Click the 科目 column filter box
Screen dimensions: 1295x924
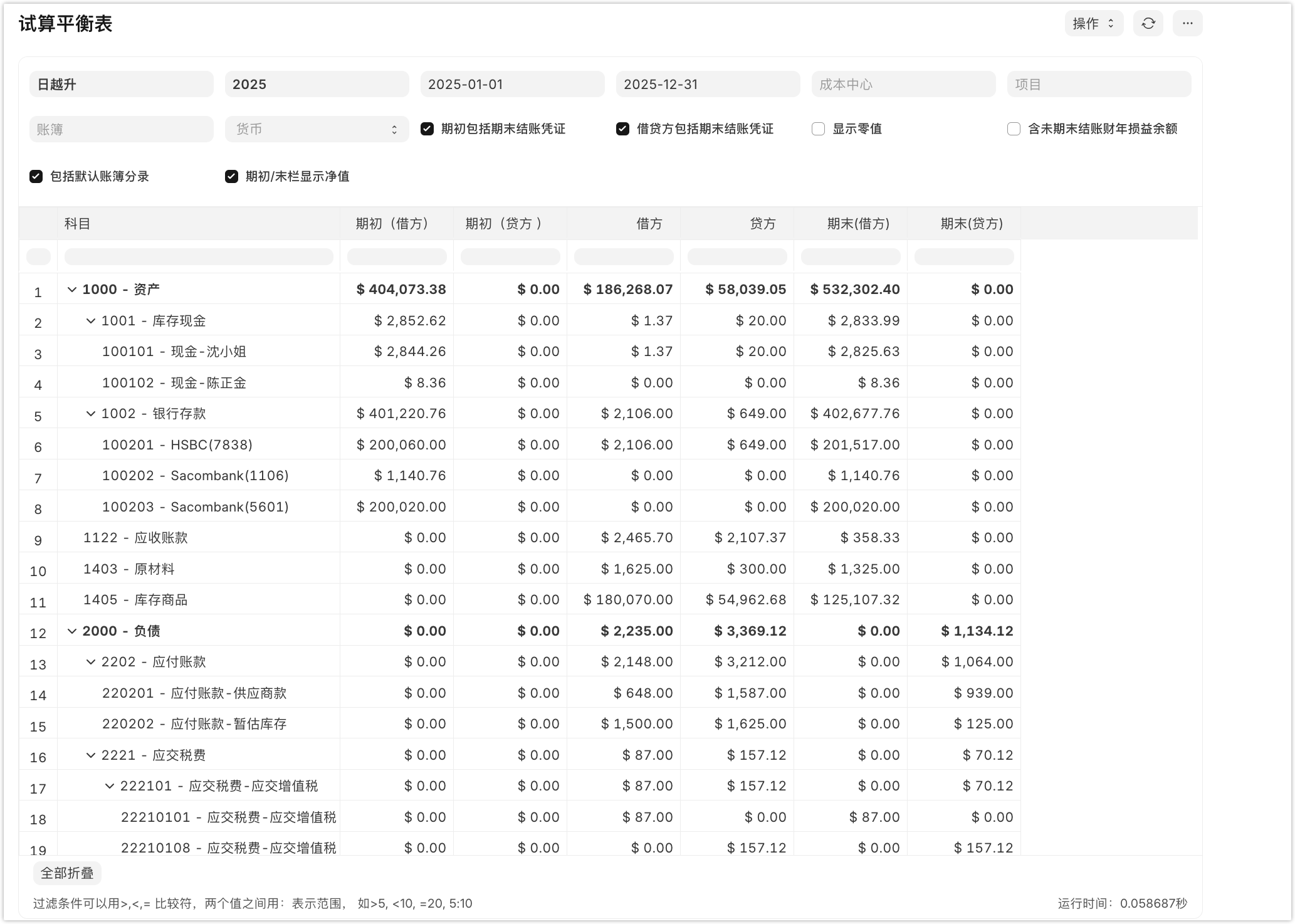[x=198, y=256]
